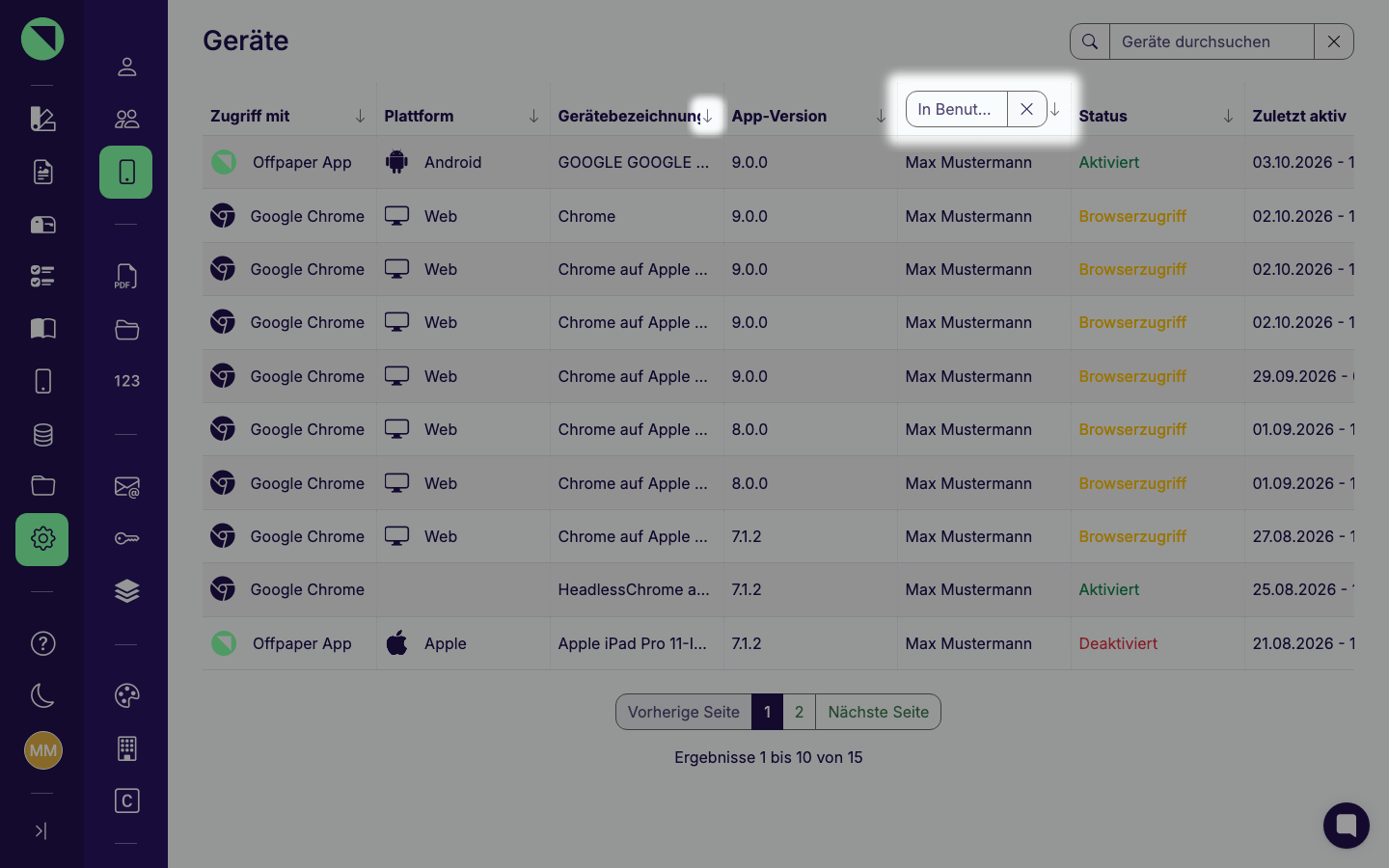1389x868 pixels.
Task: Go to 'Vorherige Seite'
Action: pos(683,712)
